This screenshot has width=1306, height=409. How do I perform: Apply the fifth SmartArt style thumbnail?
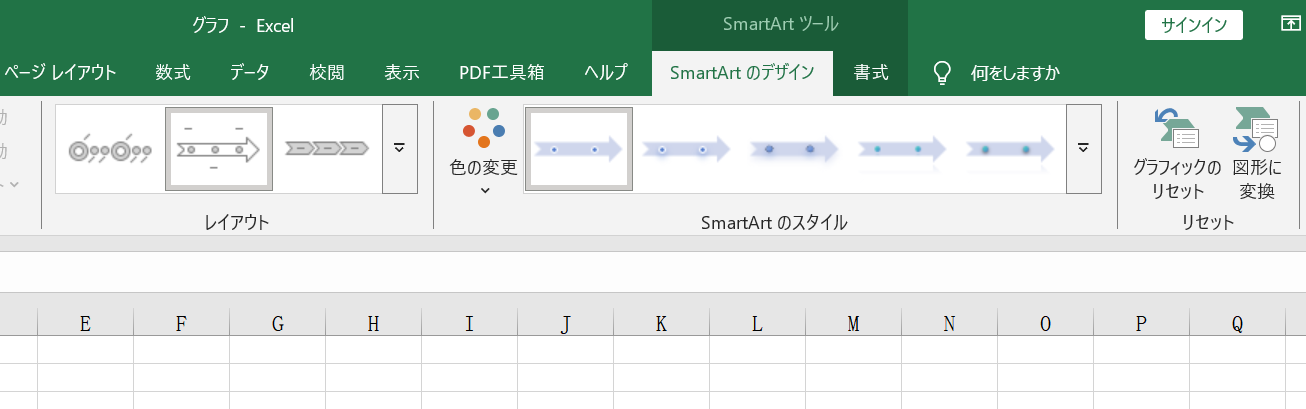tap(1011, 149)
